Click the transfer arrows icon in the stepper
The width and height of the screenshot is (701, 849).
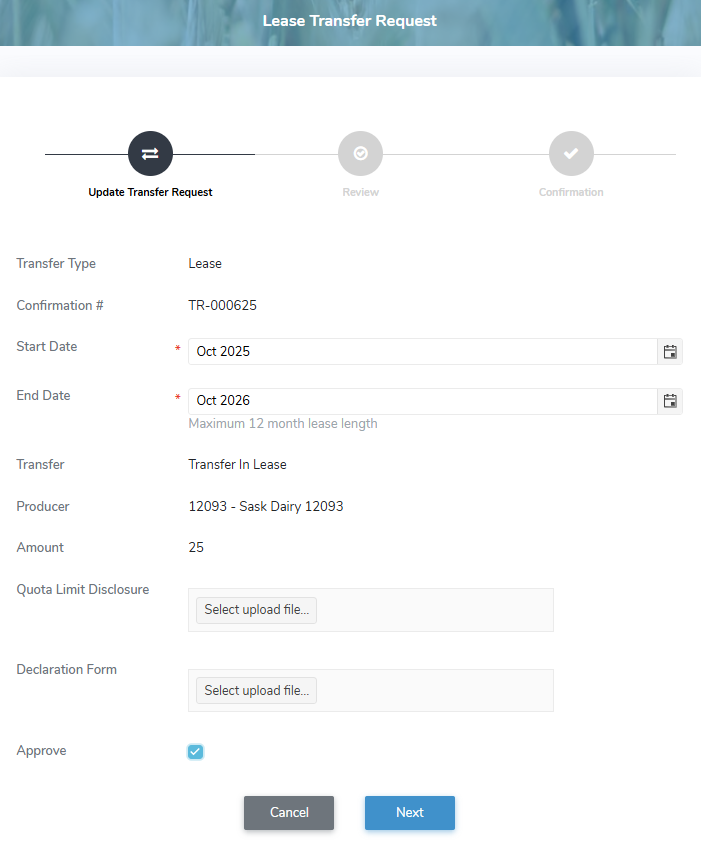pos(150,153)
